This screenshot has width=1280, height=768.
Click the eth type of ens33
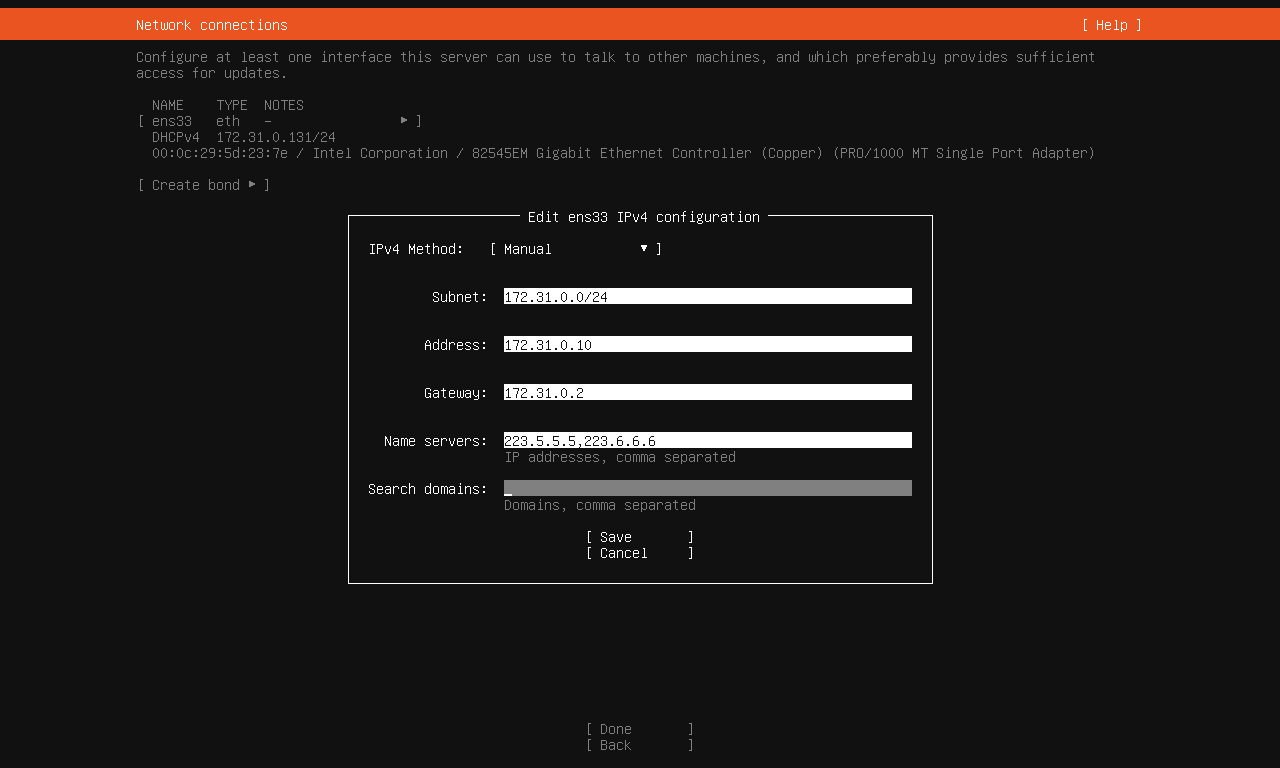tap(228, 121)
